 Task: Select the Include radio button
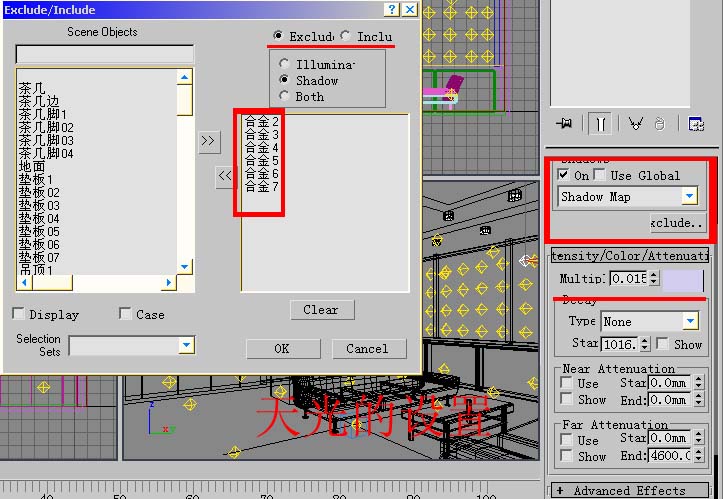click(345, 35)
